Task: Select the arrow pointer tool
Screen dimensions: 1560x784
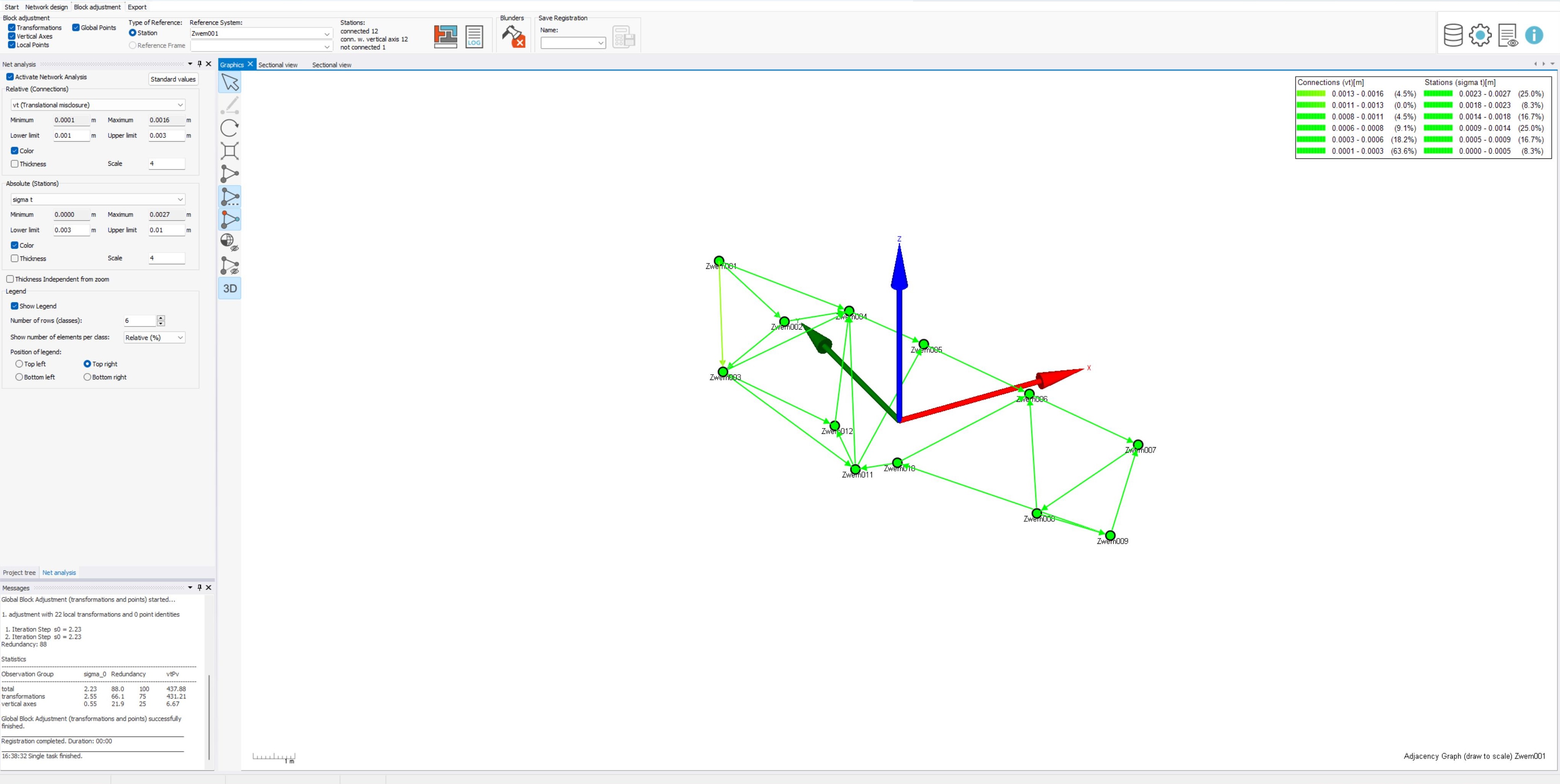Action: (230, 82)
